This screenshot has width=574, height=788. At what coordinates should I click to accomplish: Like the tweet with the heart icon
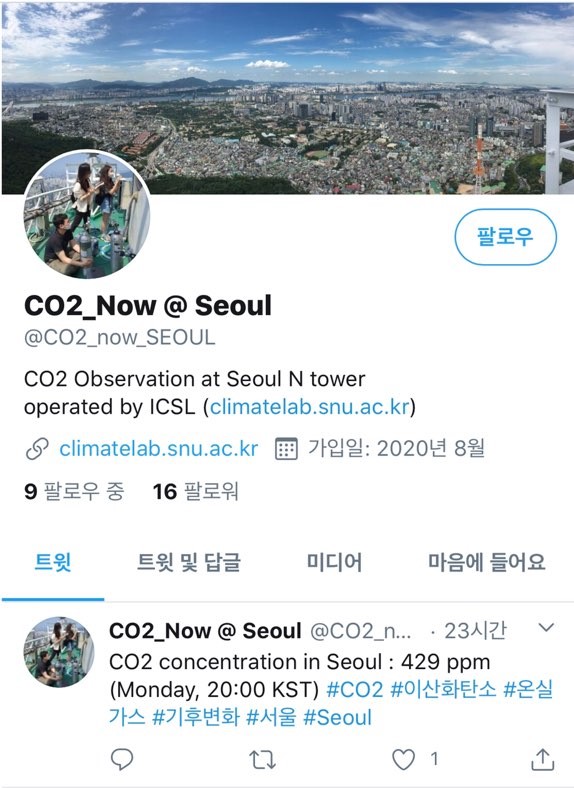point(403,759)
